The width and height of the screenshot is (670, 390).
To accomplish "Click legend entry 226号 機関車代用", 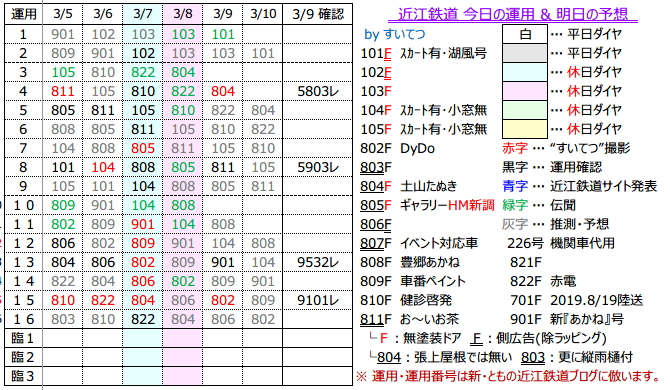I will (561, 243).
